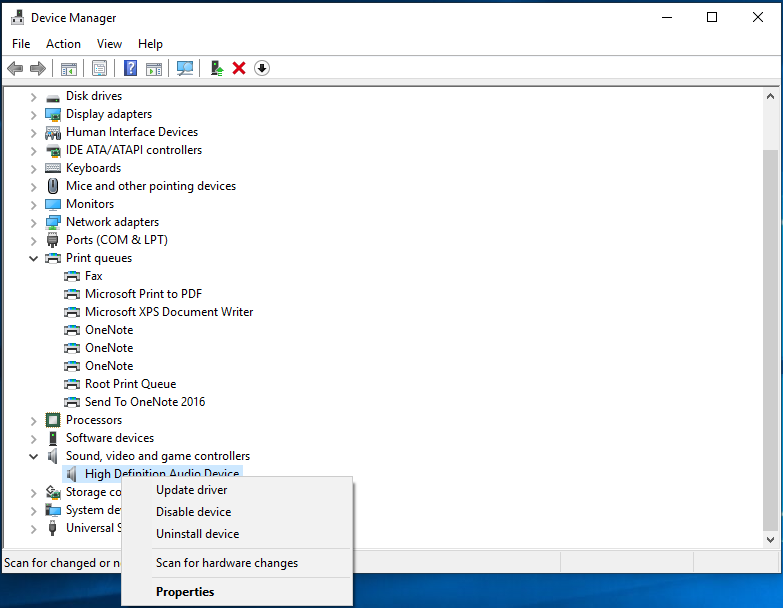Screen dimensions: 783x608
Task: Click the Network adapters category icon
Action: [x=53, y=222]
